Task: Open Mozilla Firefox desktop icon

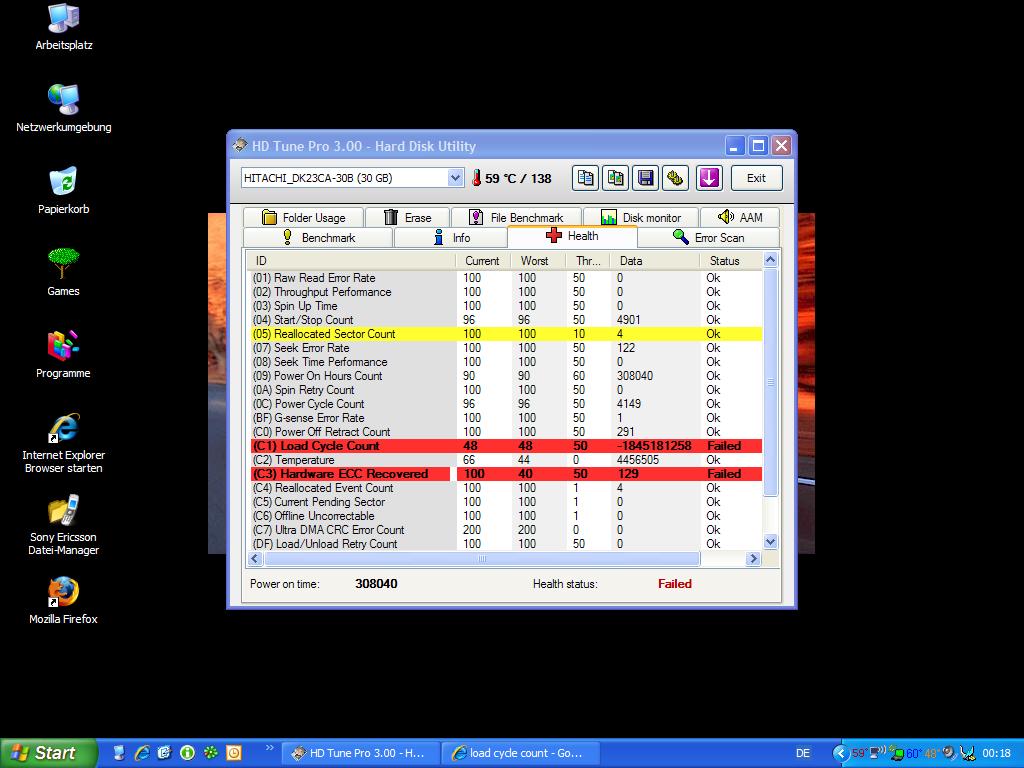Action: [x=63, y=592]
